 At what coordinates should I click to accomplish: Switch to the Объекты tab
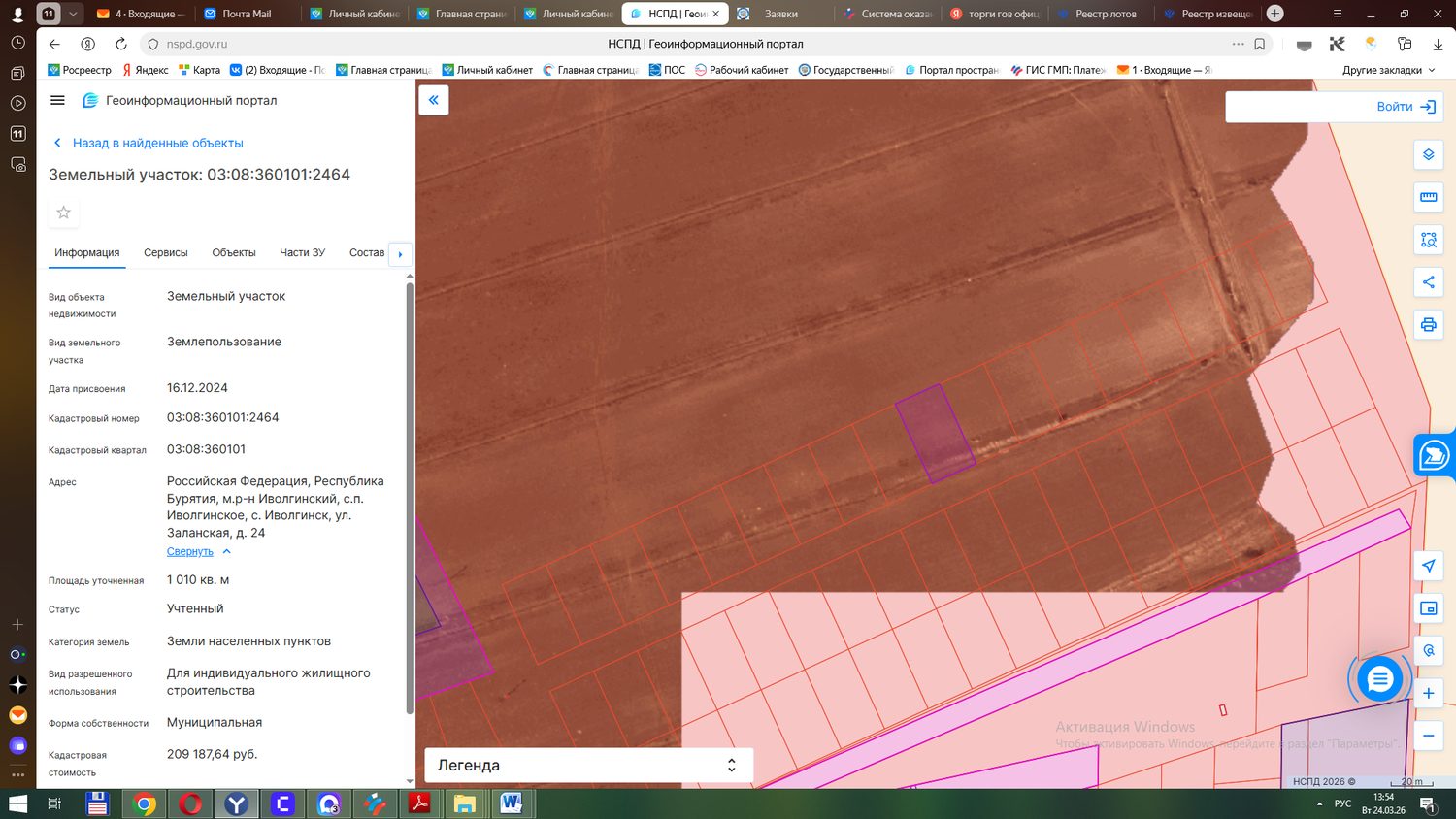pos(234,252)
